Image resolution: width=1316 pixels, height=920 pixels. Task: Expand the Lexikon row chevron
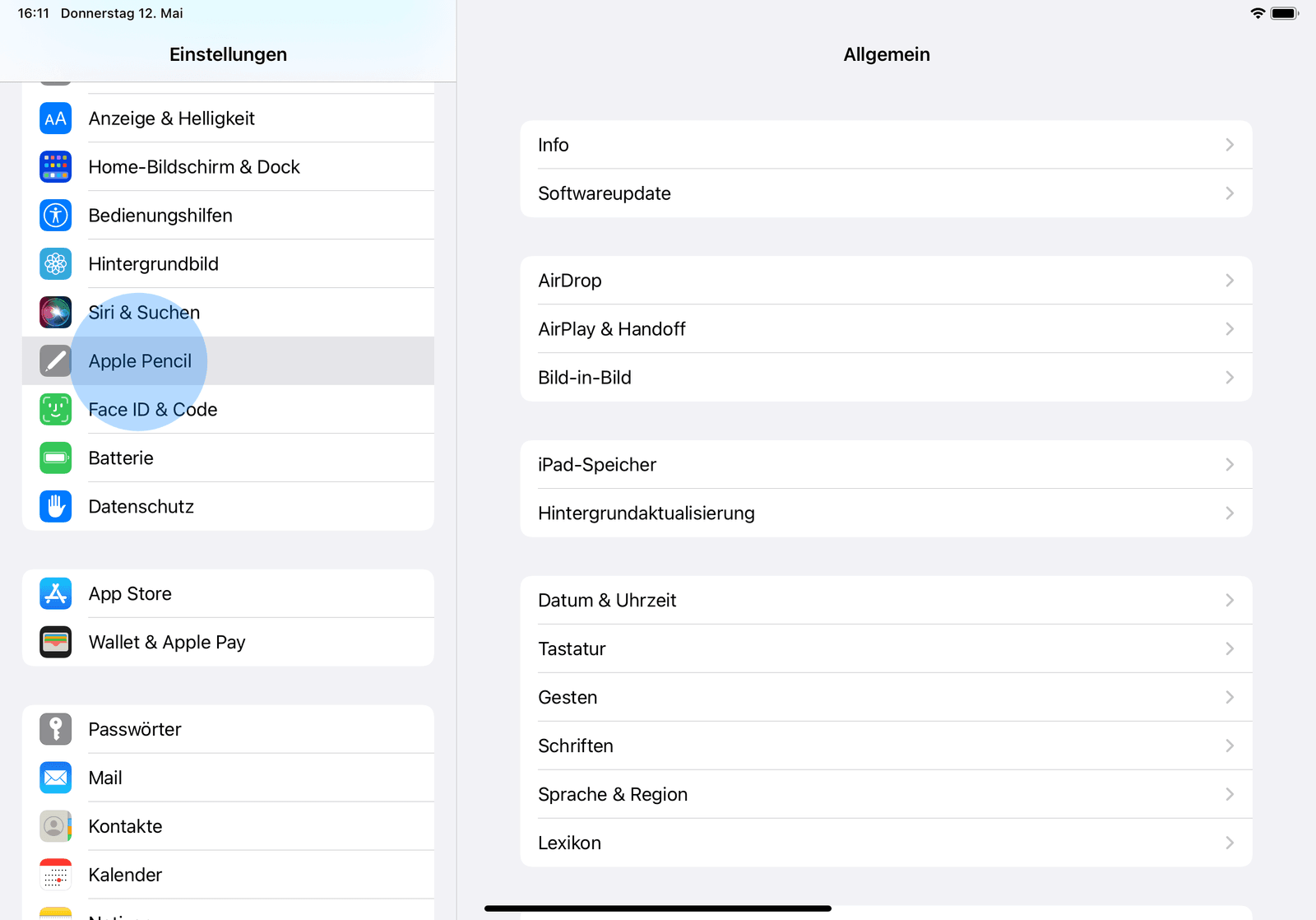click(x=1230, y=843)
